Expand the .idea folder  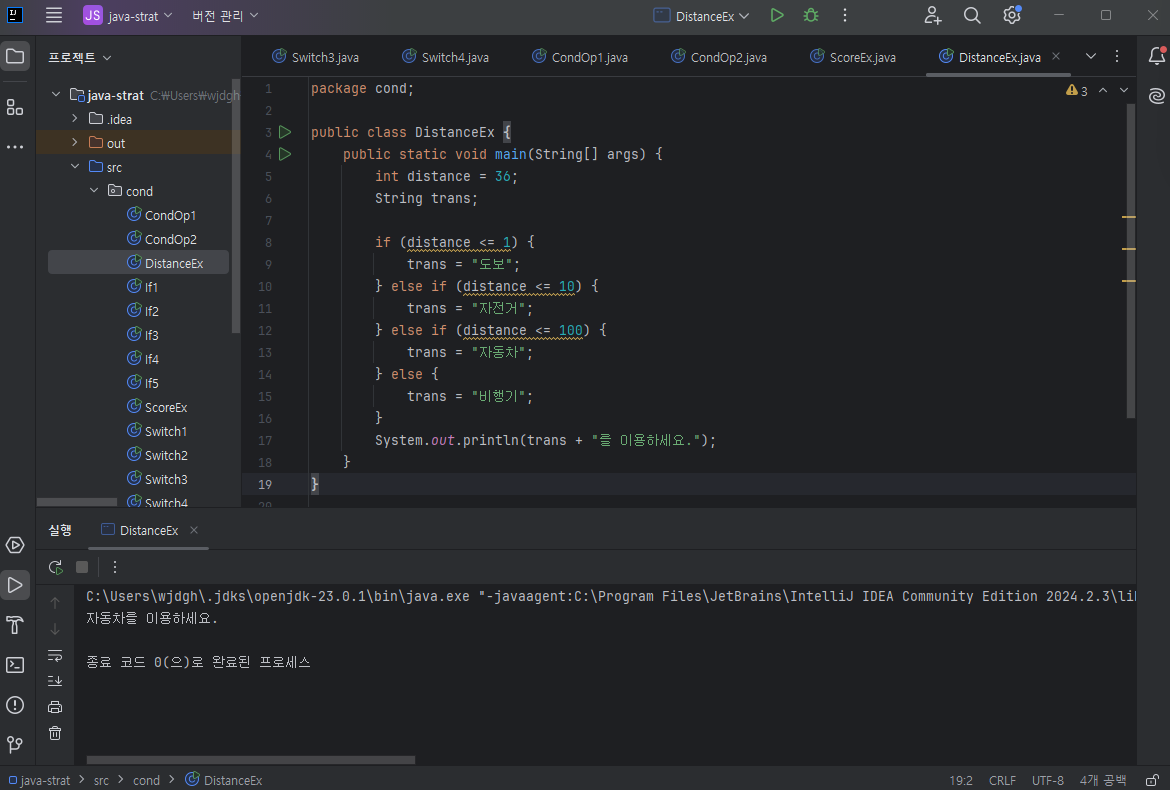tap(75, 119)
